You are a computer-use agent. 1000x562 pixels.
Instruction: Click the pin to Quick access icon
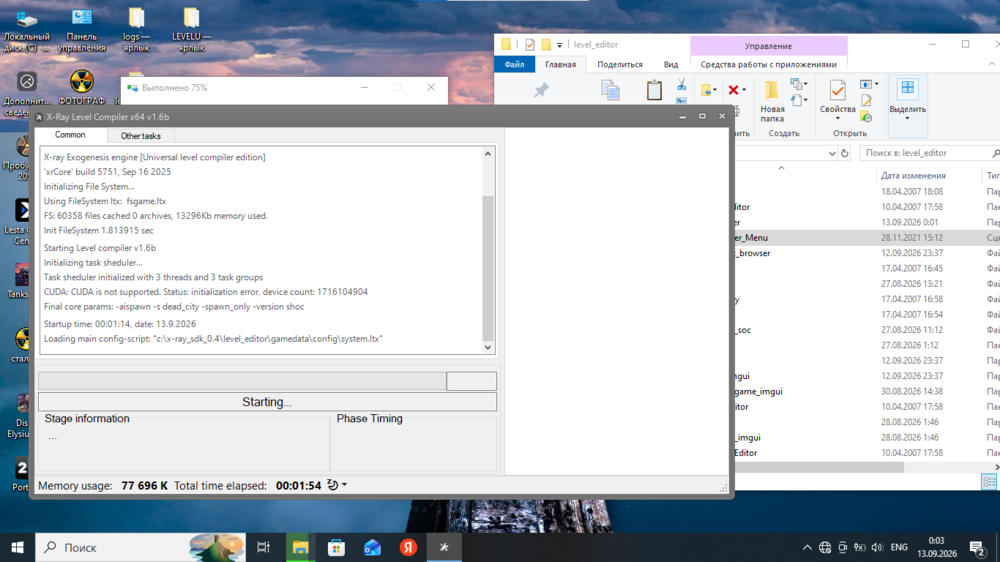(x=541, y=91)
